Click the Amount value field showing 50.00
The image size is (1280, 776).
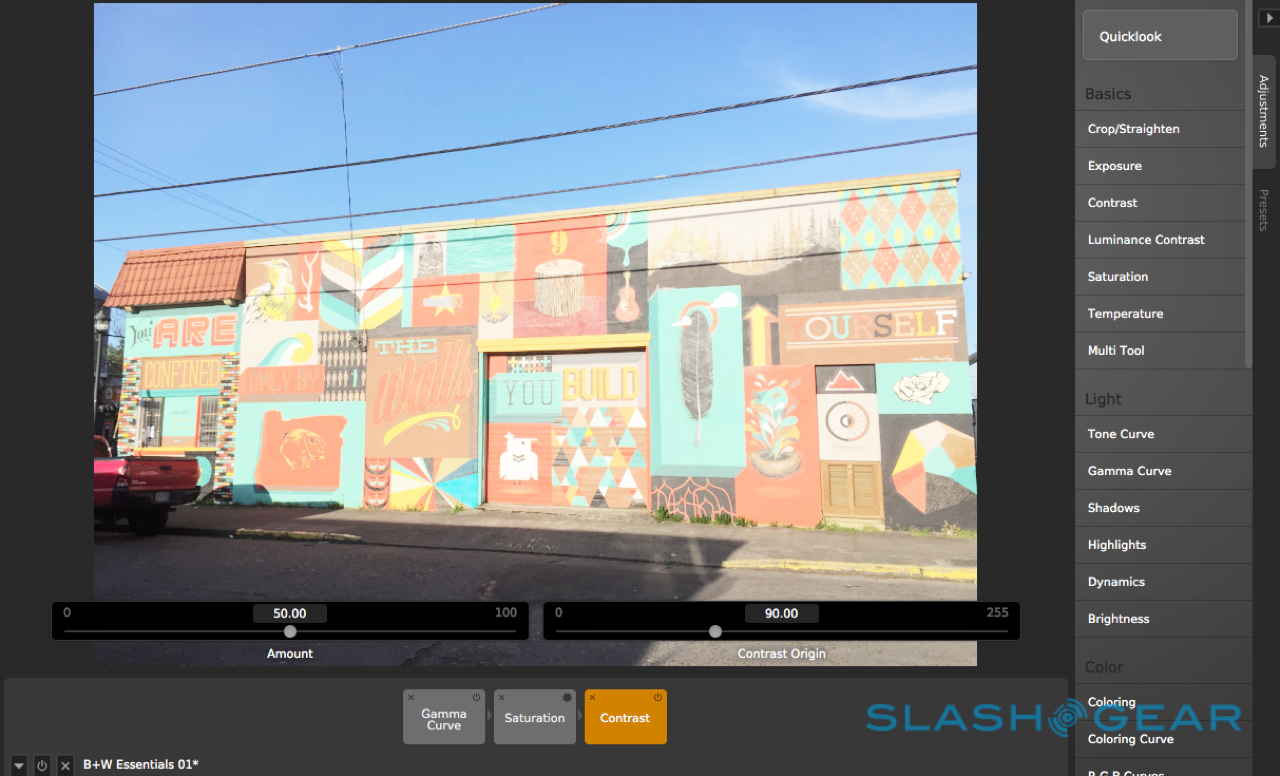click(x=290, y=614)
